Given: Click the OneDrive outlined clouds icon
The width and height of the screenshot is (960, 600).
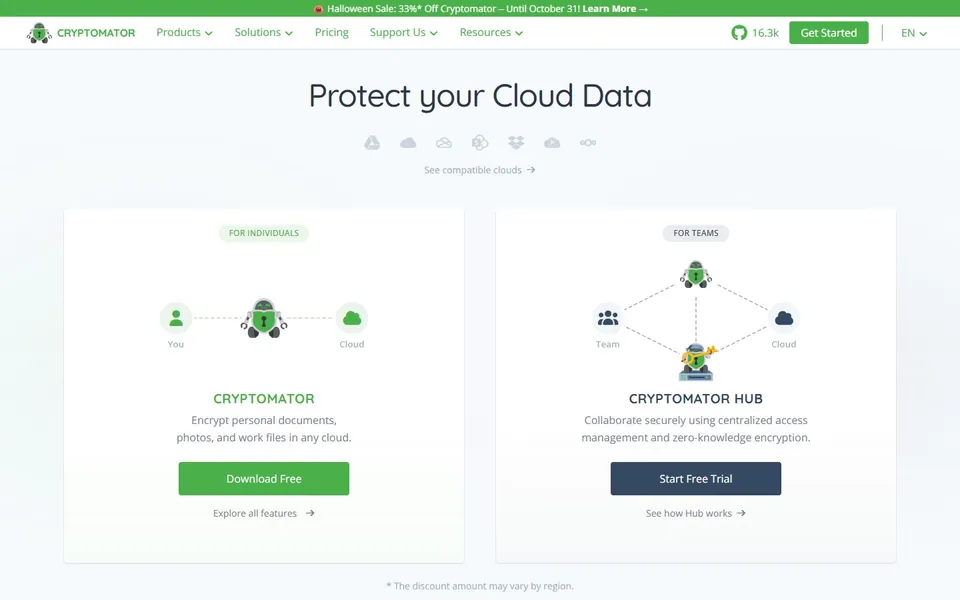Looking at the screenshot, I should click(x=444, y=143).
